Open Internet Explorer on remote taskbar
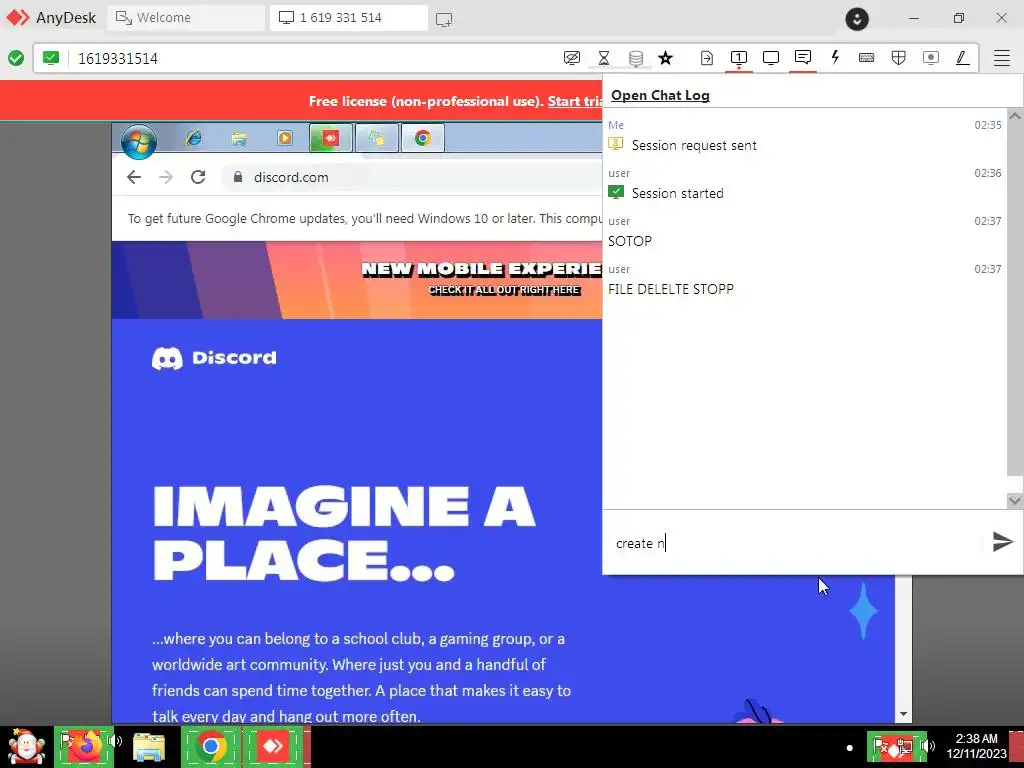The image size is (1024, 768). click(x=194, y=138)
